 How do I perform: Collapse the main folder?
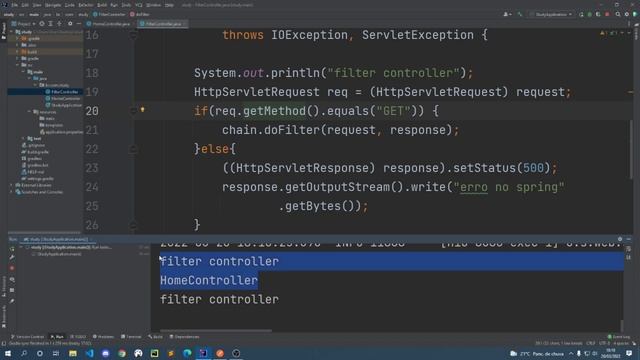click(x=23, y=72)
